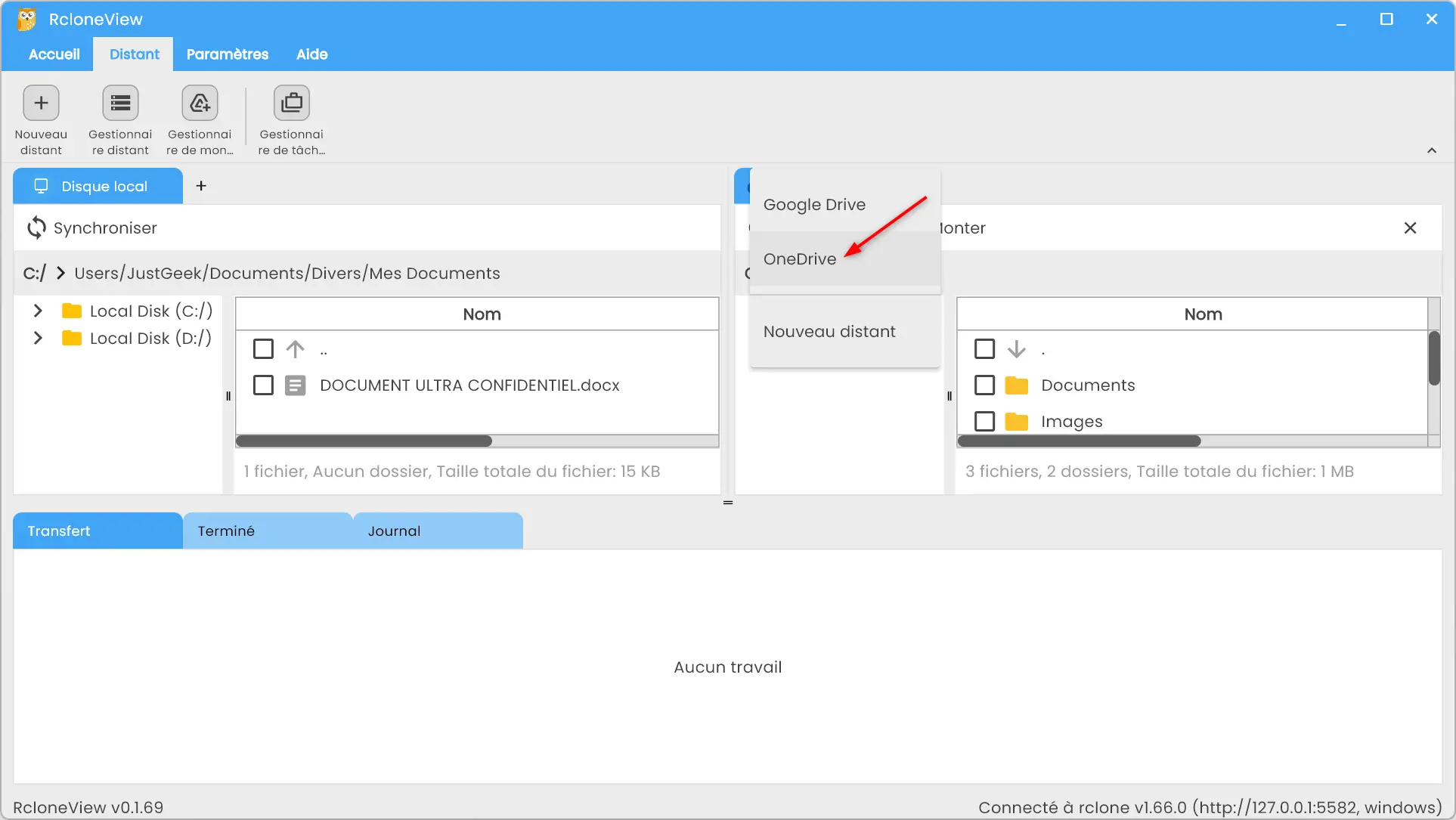Click the Synchroniser refresh icon
1456x820 pixels.
point(36,227)
